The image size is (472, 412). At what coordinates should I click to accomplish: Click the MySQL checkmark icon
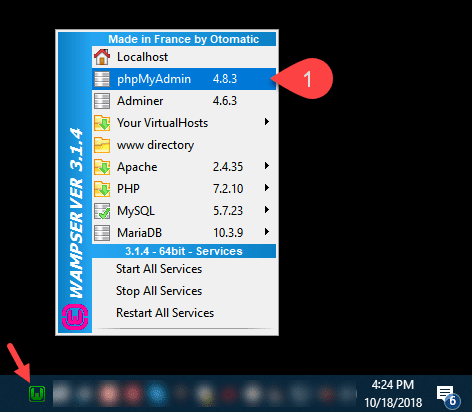click(102, 211)
